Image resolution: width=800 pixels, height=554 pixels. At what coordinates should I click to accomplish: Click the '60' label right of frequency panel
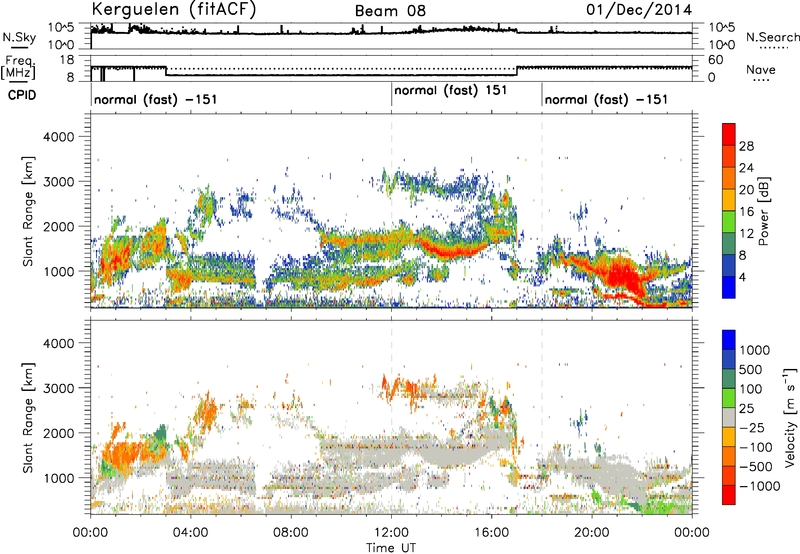pos(716,60)
